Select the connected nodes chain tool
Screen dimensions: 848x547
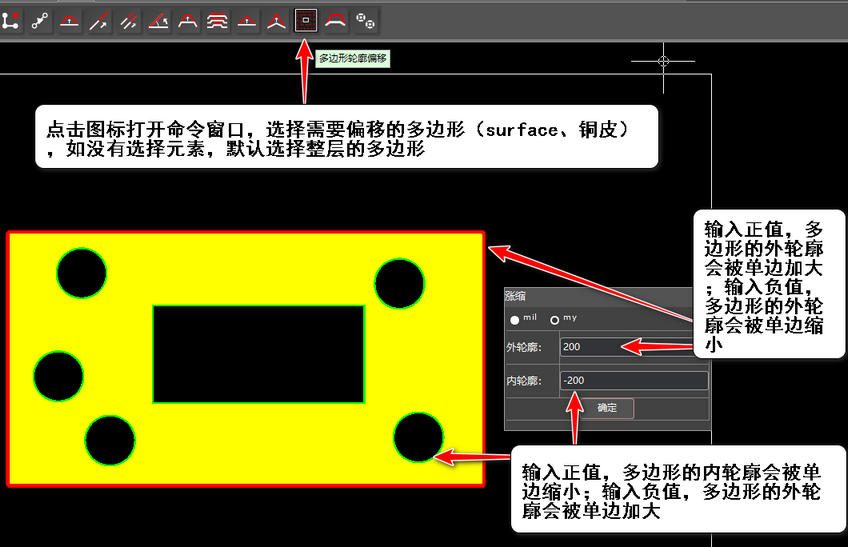[x=40, y=21]
